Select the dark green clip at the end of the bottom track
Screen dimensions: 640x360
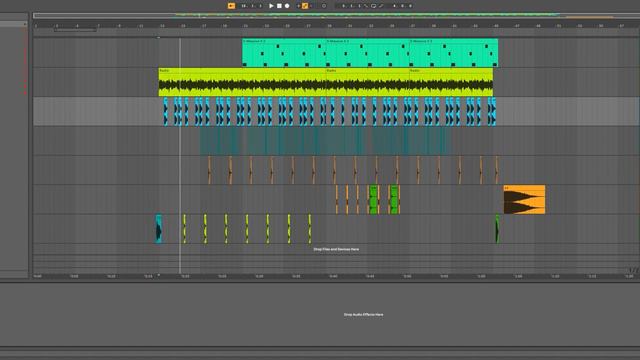coord(497,229)
